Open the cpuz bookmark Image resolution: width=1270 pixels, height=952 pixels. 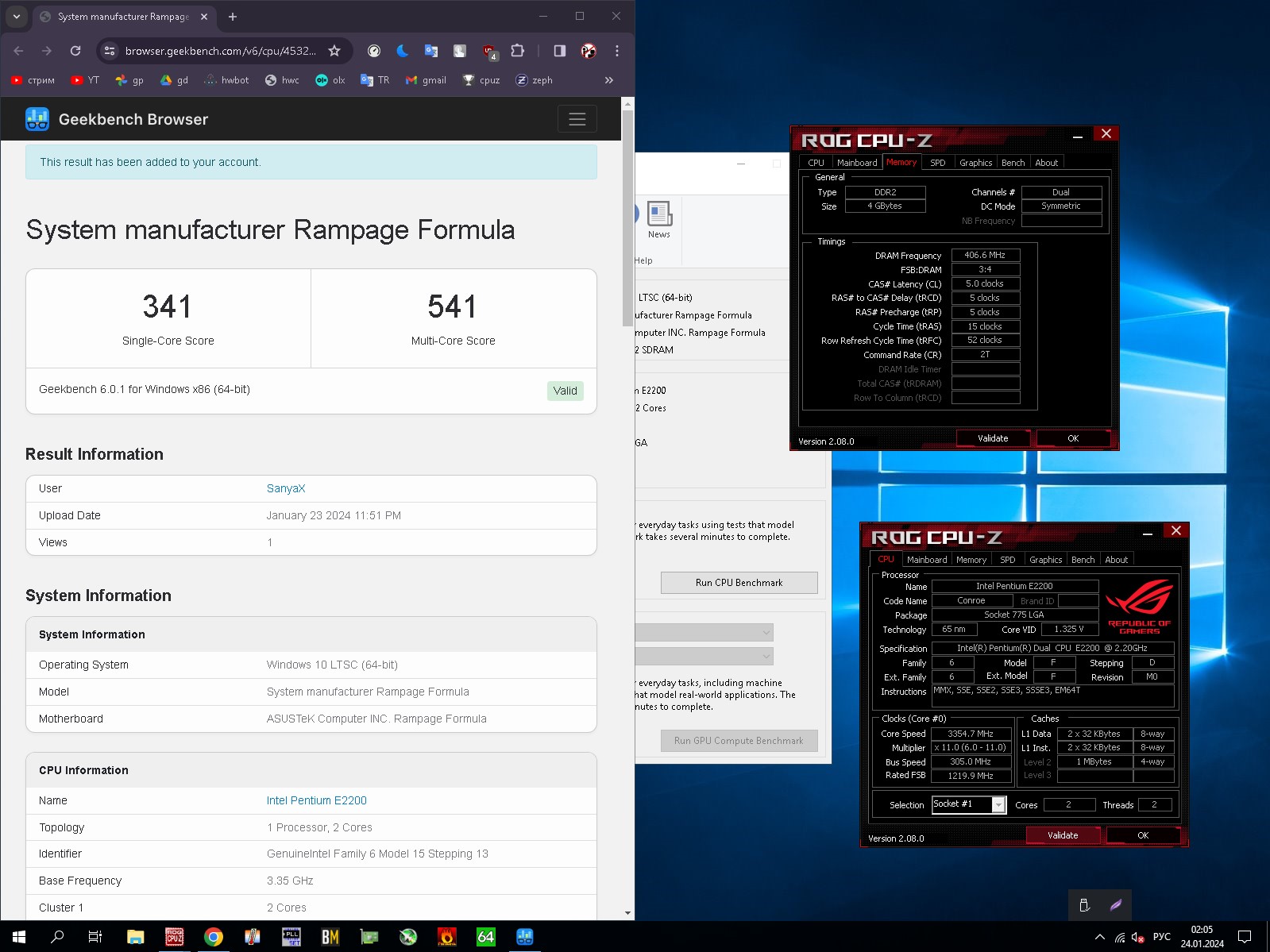pos(481,80)
